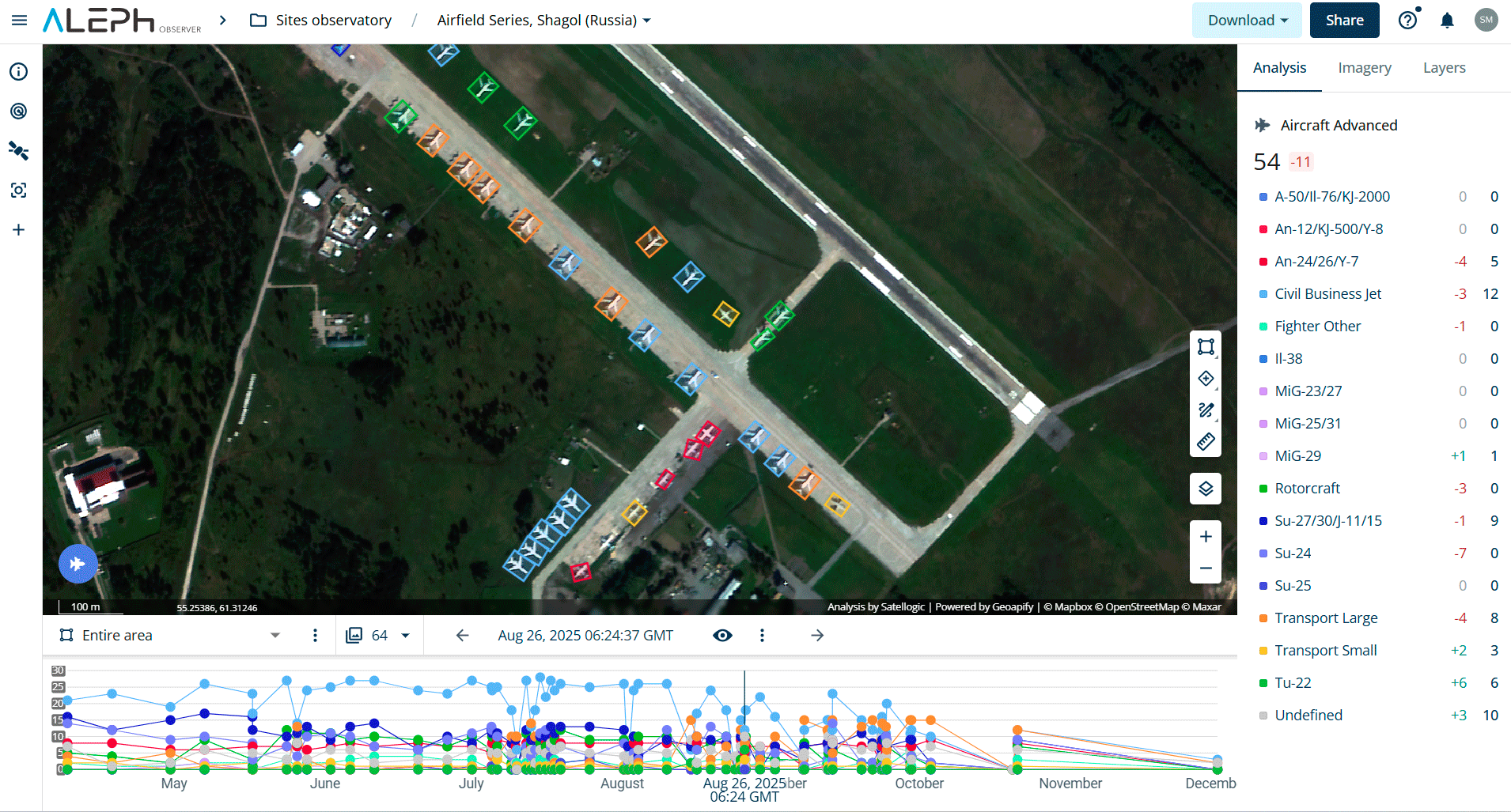This screenshot has width=1511, height=812.
Task: Open the help question mark icon
Action: 1408,21
